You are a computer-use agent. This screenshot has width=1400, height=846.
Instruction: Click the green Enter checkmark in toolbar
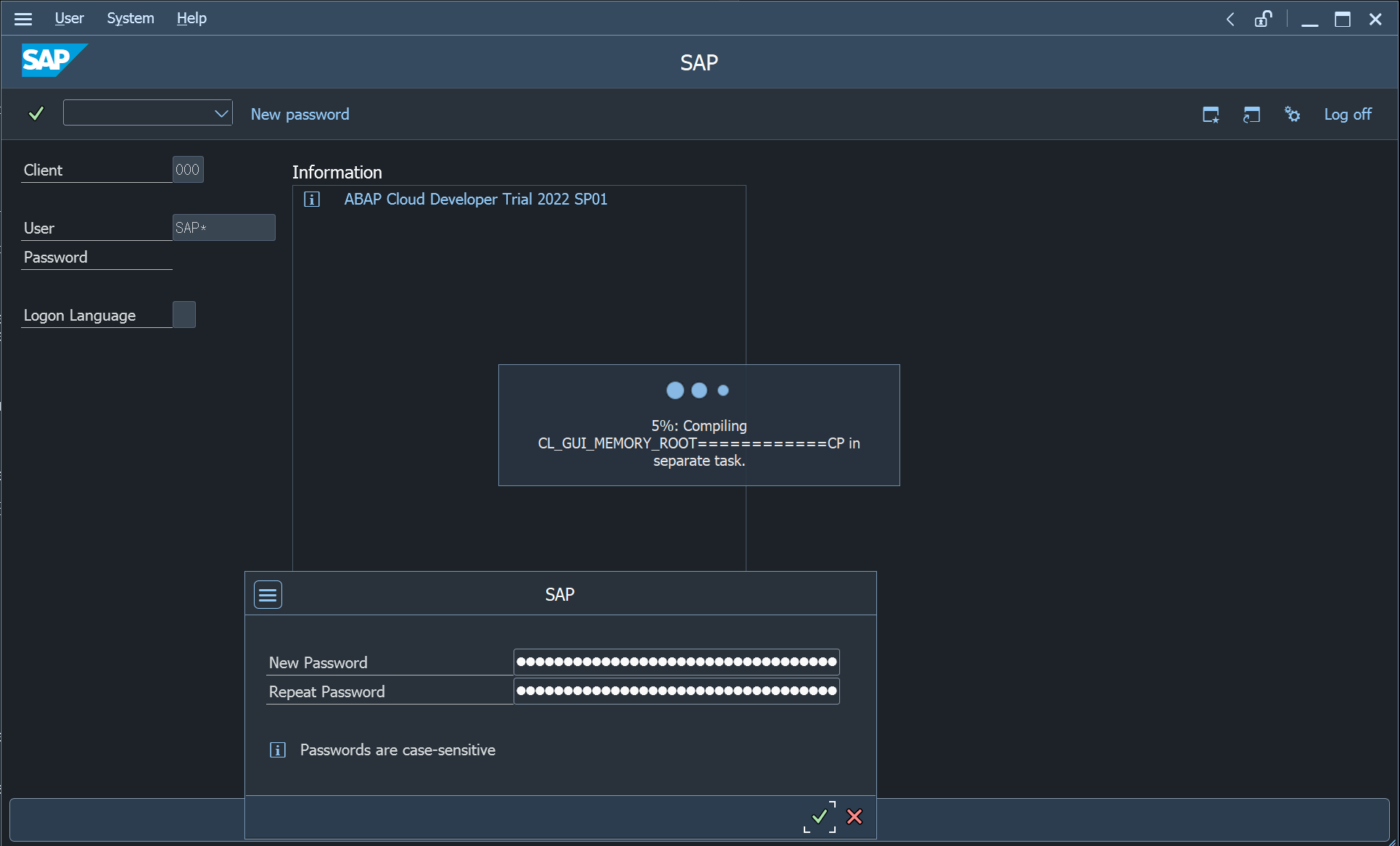coord(36,113)
